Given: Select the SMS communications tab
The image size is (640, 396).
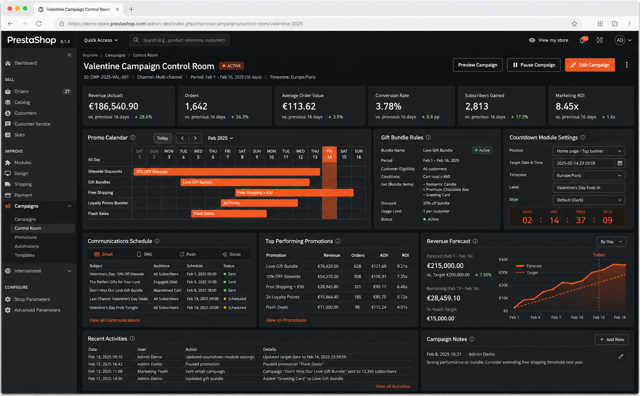Looking at the screenshot, I should [144, 254].
